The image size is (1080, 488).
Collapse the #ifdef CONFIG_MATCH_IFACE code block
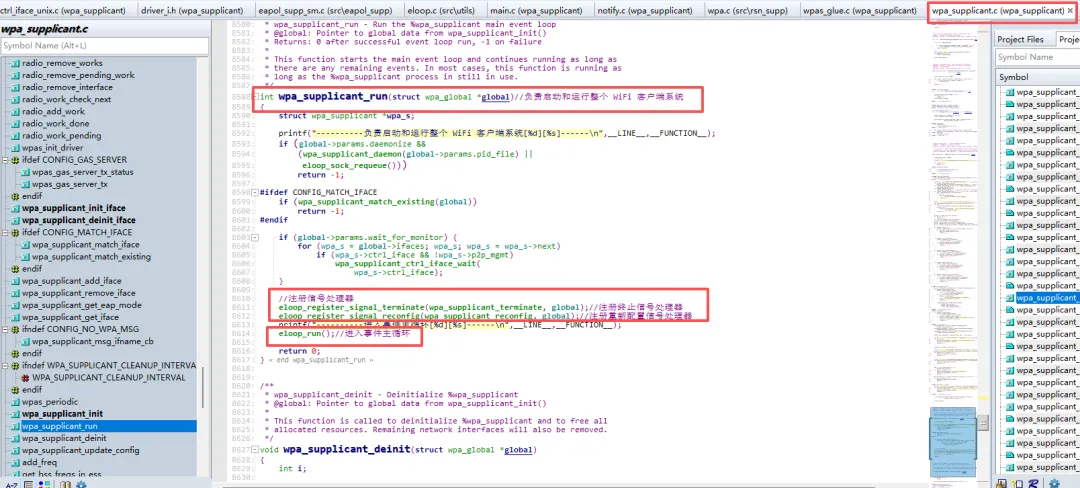coord(256,192)
